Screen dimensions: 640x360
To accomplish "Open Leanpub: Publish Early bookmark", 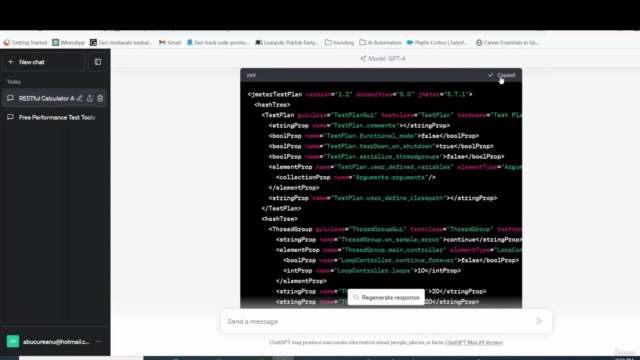I will point(287,42).
